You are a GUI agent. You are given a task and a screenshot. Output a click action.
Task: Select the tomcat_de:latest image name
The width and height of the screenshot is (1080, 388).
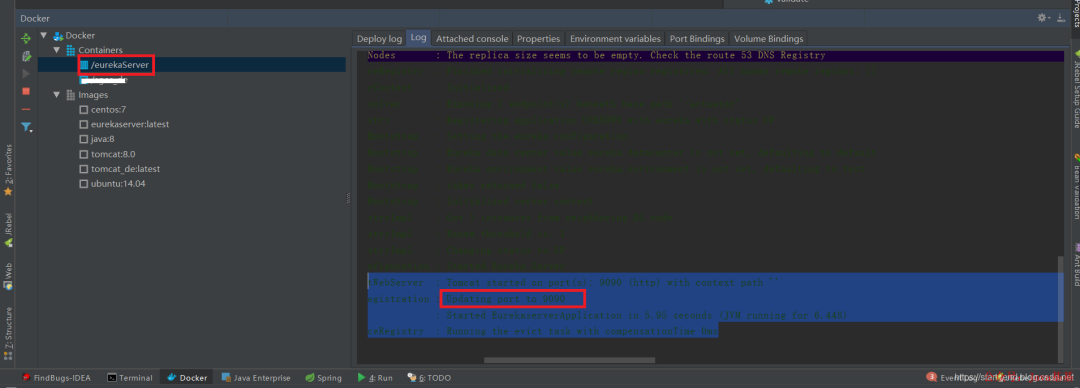pos(125,169)
